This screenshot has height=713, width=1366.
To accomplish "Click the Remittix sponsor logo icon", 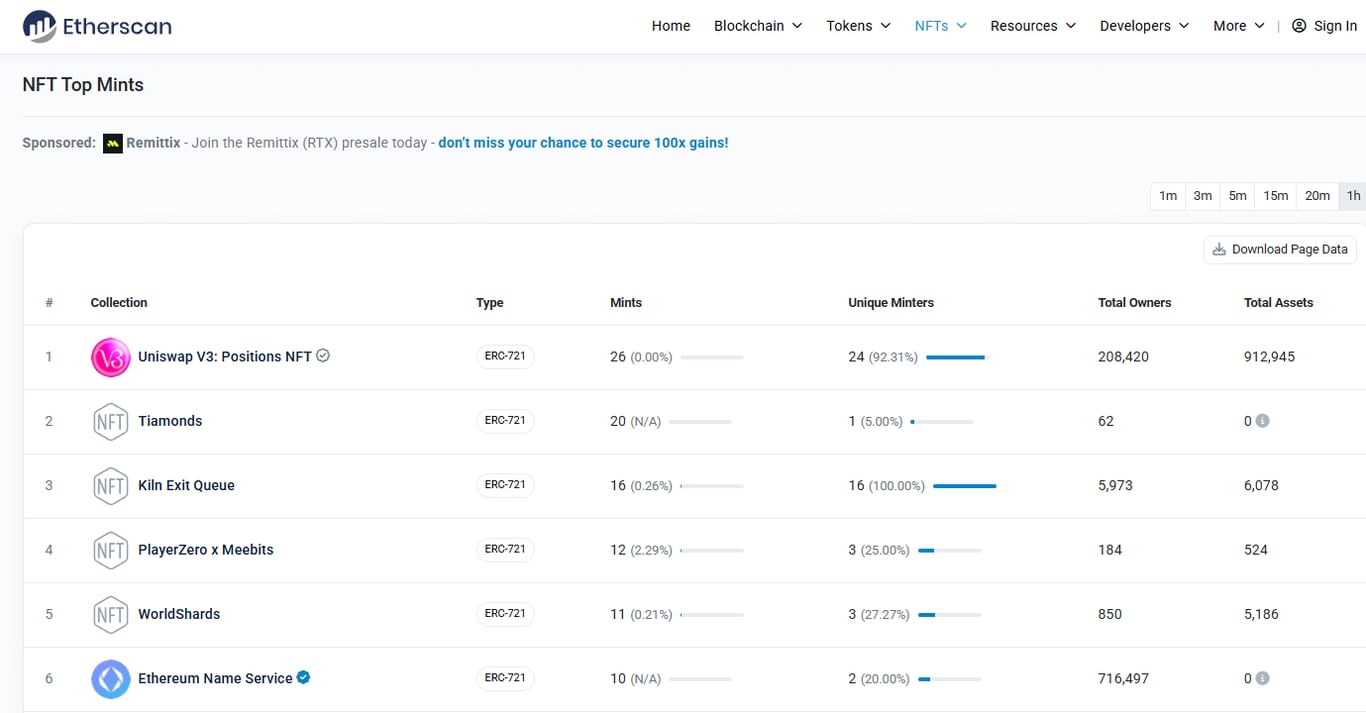I will pyautogui.click(x=112, y=143).
